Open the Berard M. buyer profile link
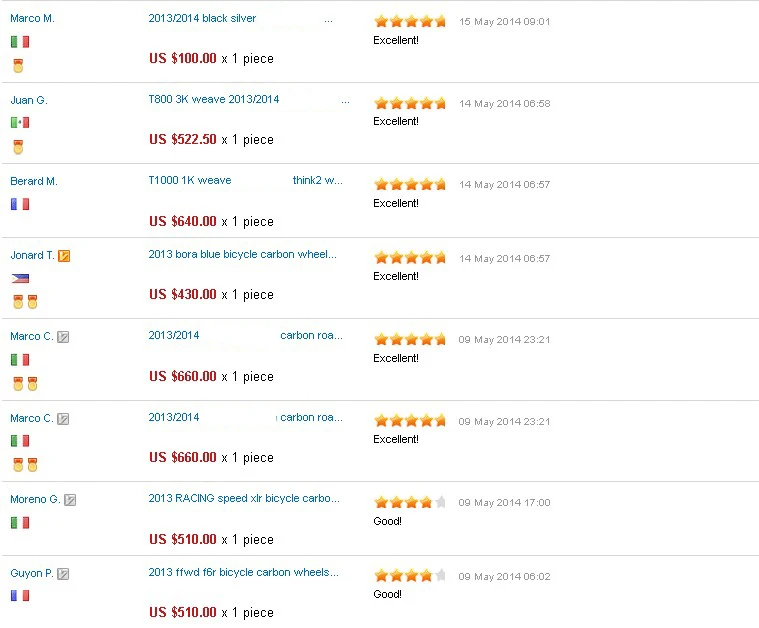This screenshot has height=628, width=759. [x=34, y=182]
